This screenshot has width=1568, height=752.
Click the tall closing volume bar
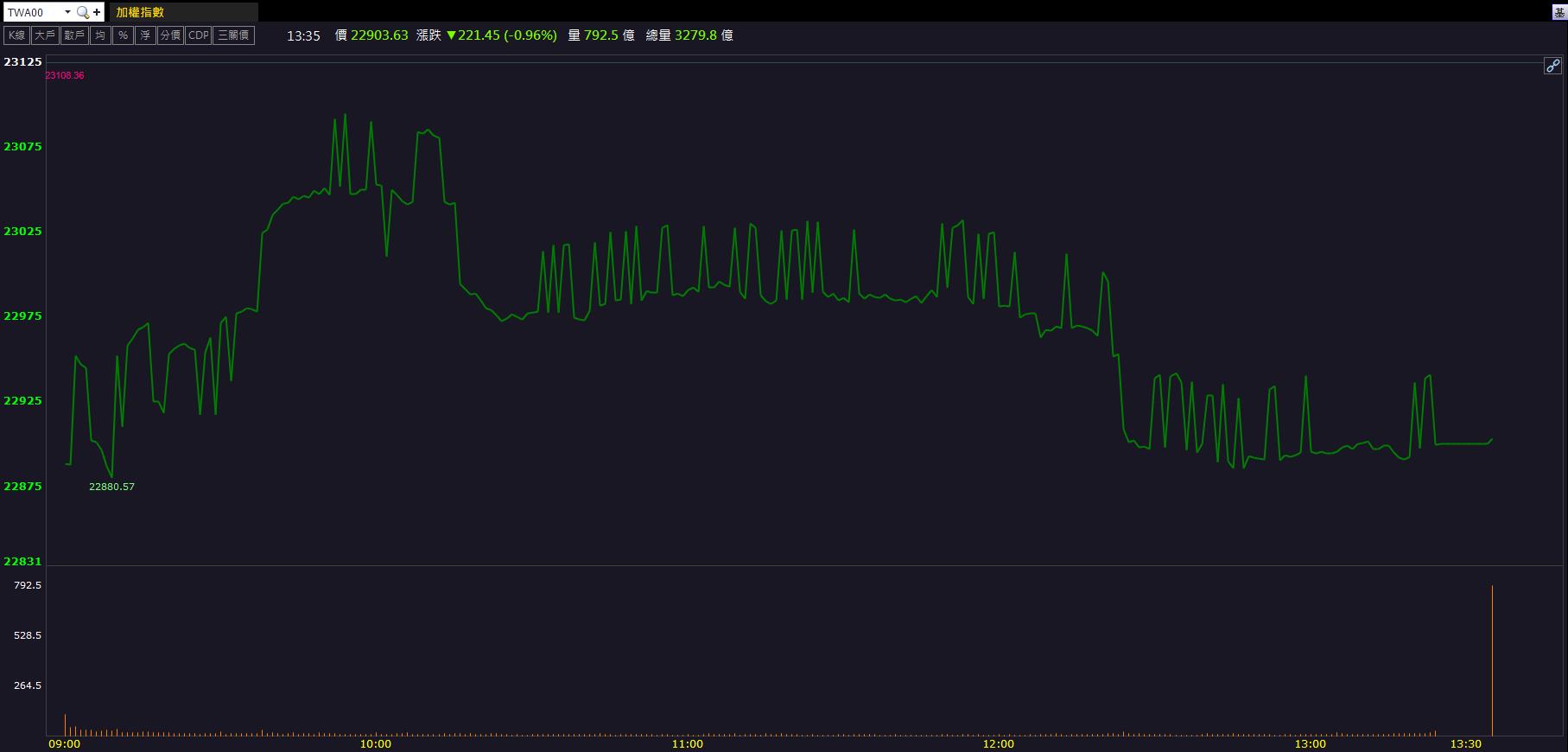[1492, 661]
